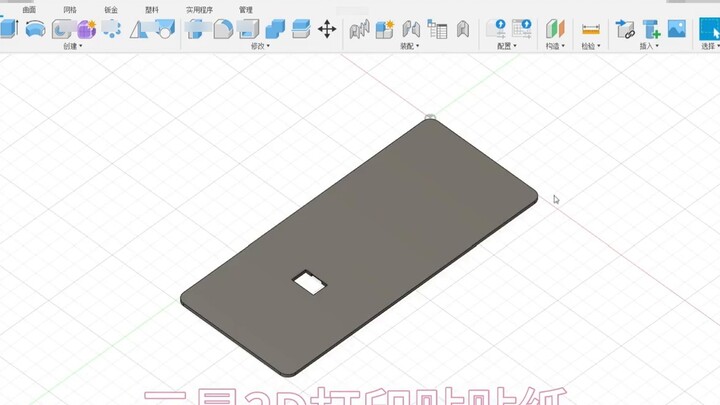Expand the 插入 dropdown
The height and width of the screenshot is (405, 720).
[x=649, y=46]
